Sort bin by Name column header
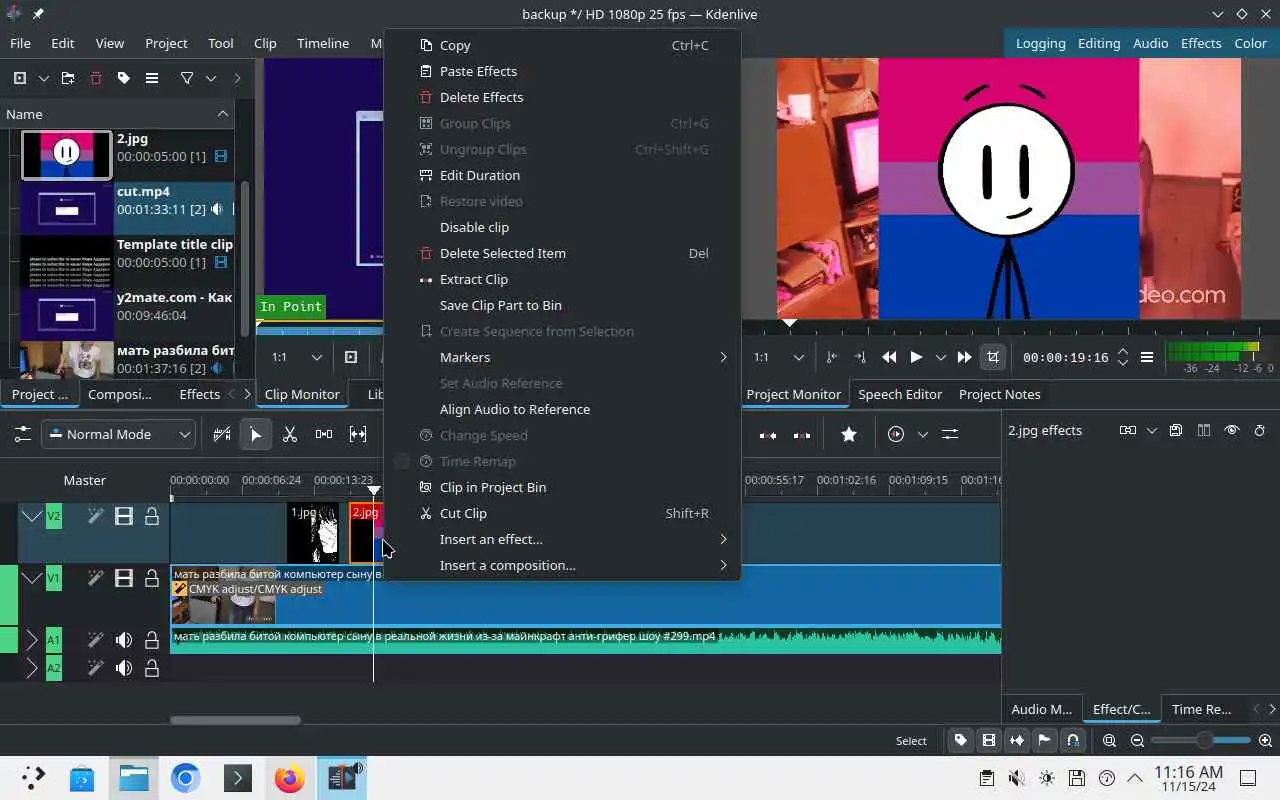This screenshot has height=800, width=1280. coord(117,114)
